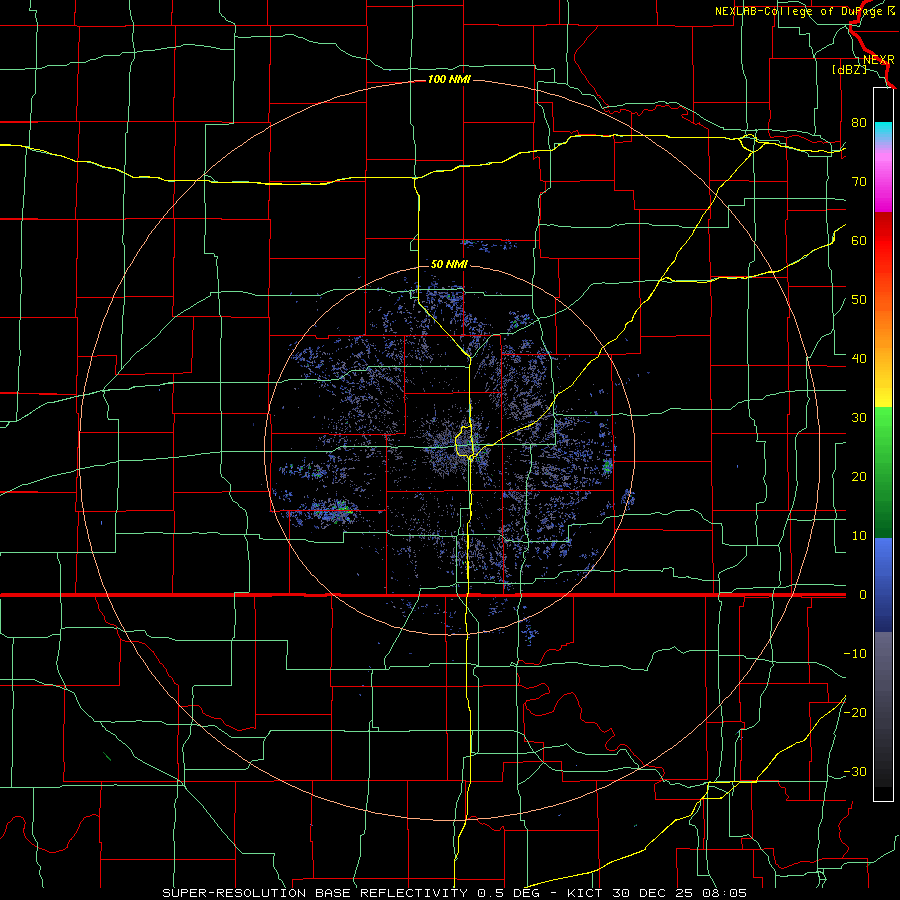Click the 30 dBZ scale value
The width and height of the screenshot is (900, 900).
coord(859,418)
